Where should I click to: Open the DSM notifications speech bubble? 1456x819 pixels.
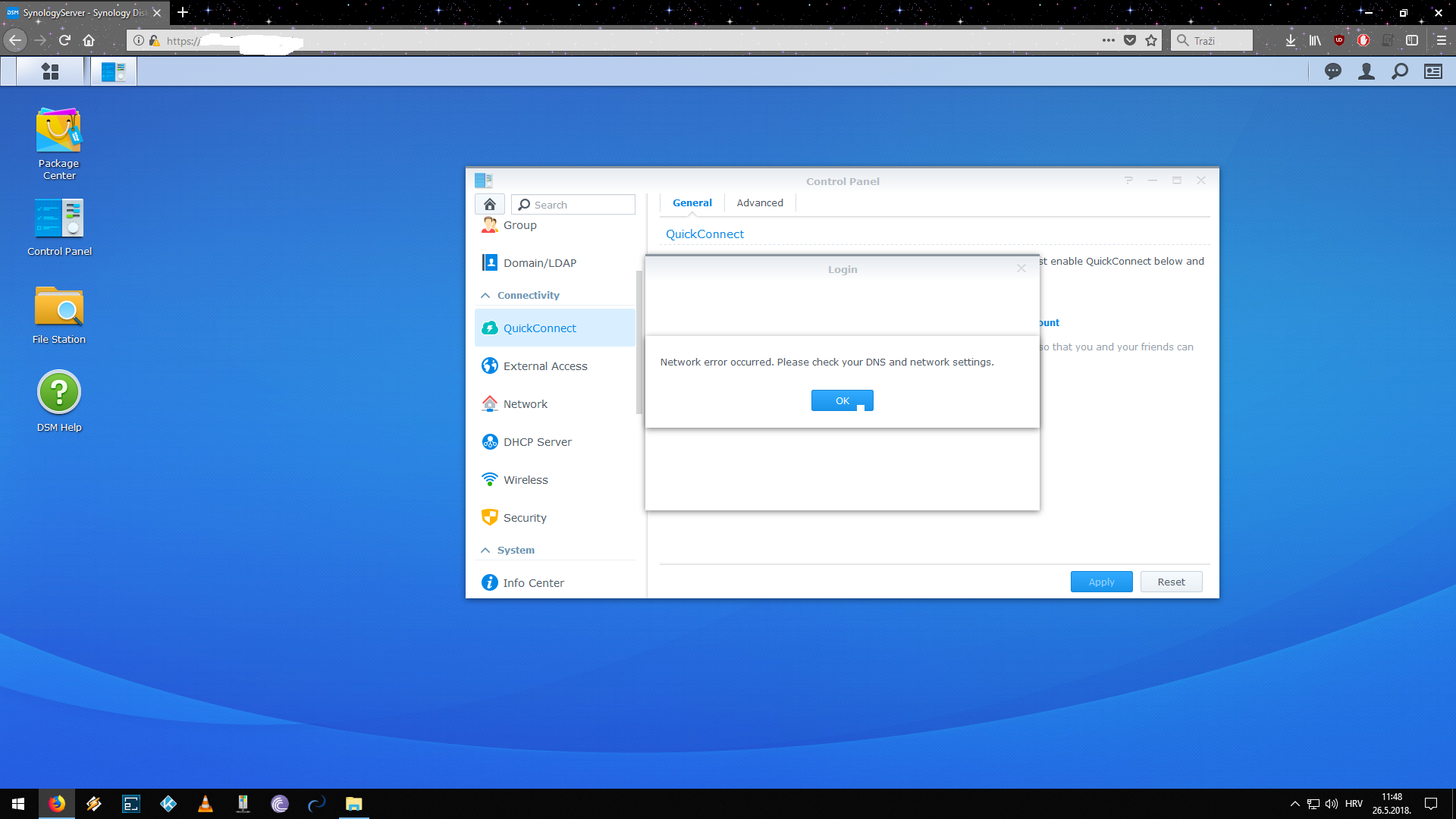tap(1332, 71)
